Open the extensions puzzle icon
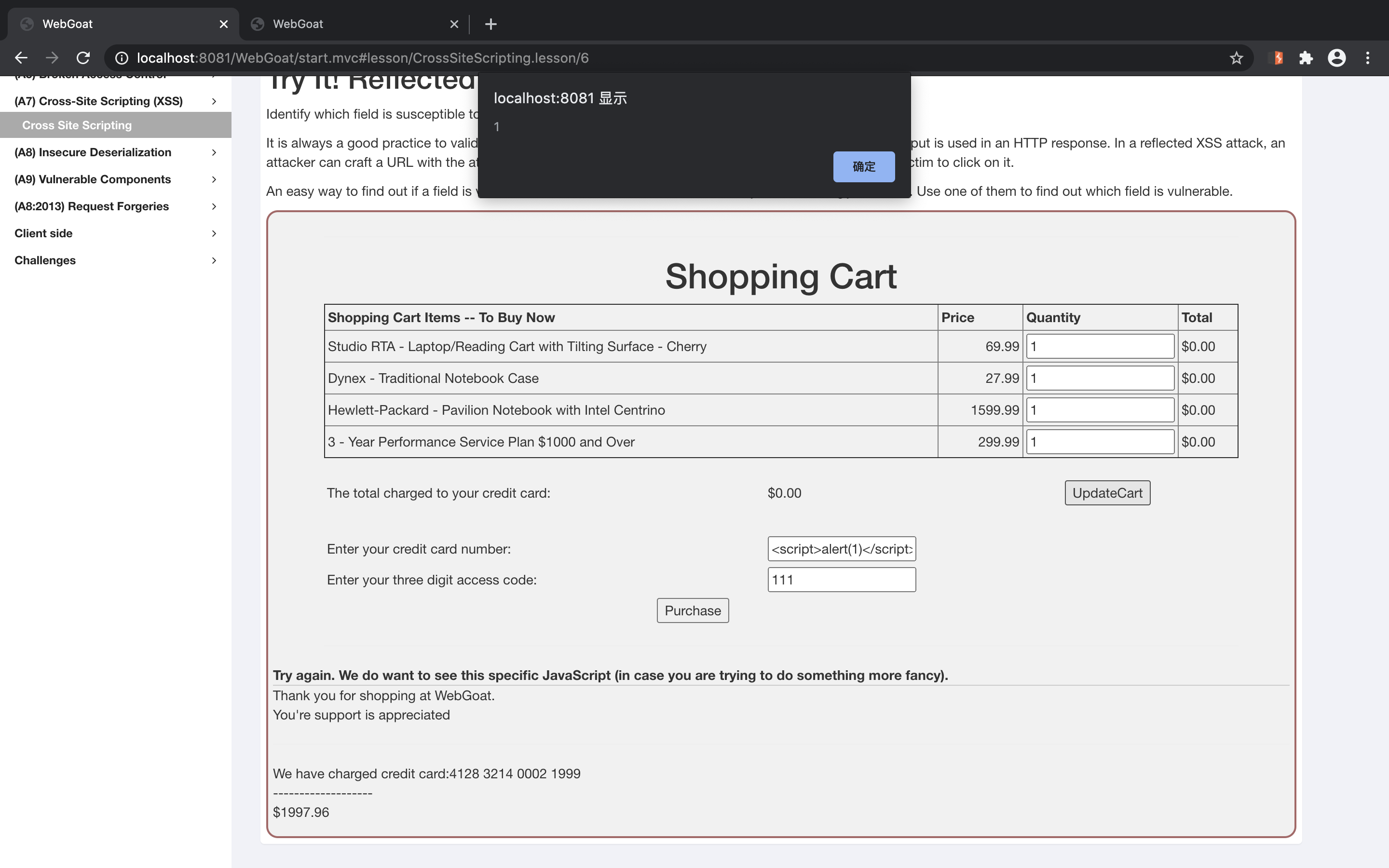Viewport: 1389px width, 868px height. tap(1306, 58)
